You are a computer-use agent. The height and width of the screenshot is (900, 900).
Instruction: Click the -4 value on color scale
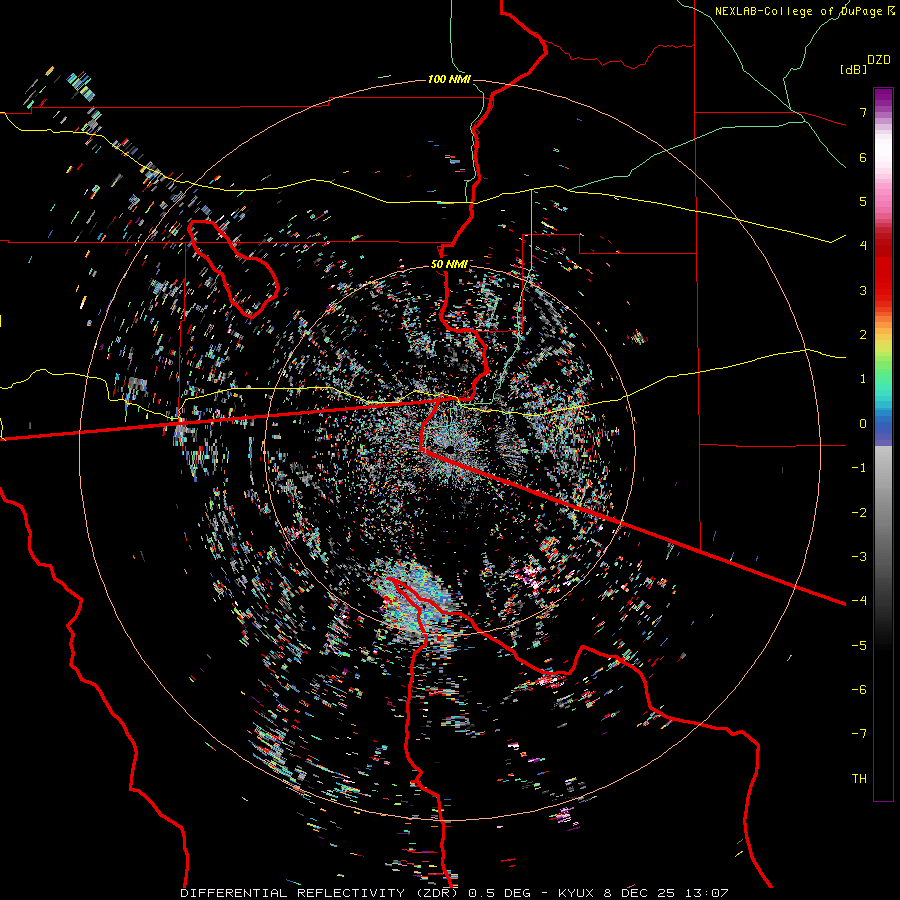pyautogui.click(x=859, y=601)
